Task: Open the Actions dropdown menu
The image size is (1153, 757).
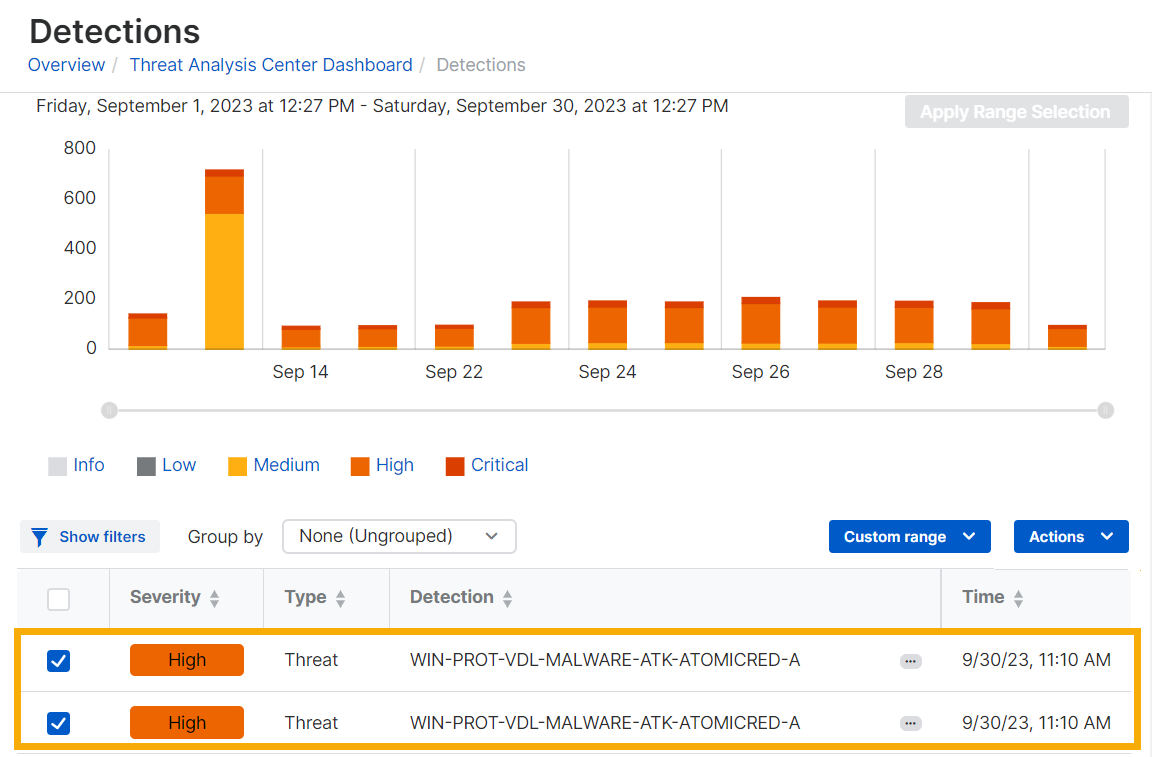Action: point(1071,537)
